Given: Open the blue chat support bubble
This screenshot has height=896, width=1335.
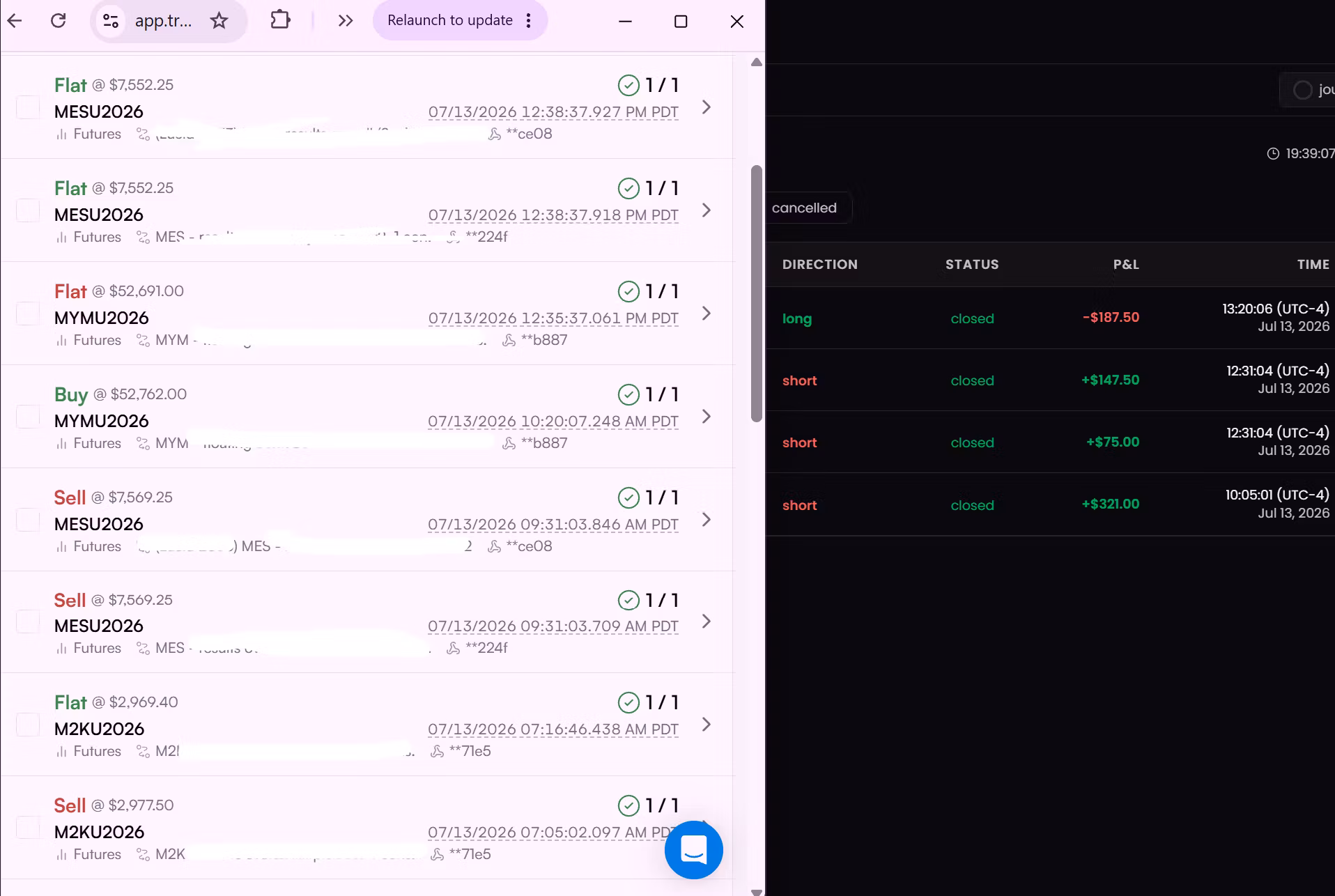Looking at the screenshot, I should pyautogui.click(x=694, y=850).
